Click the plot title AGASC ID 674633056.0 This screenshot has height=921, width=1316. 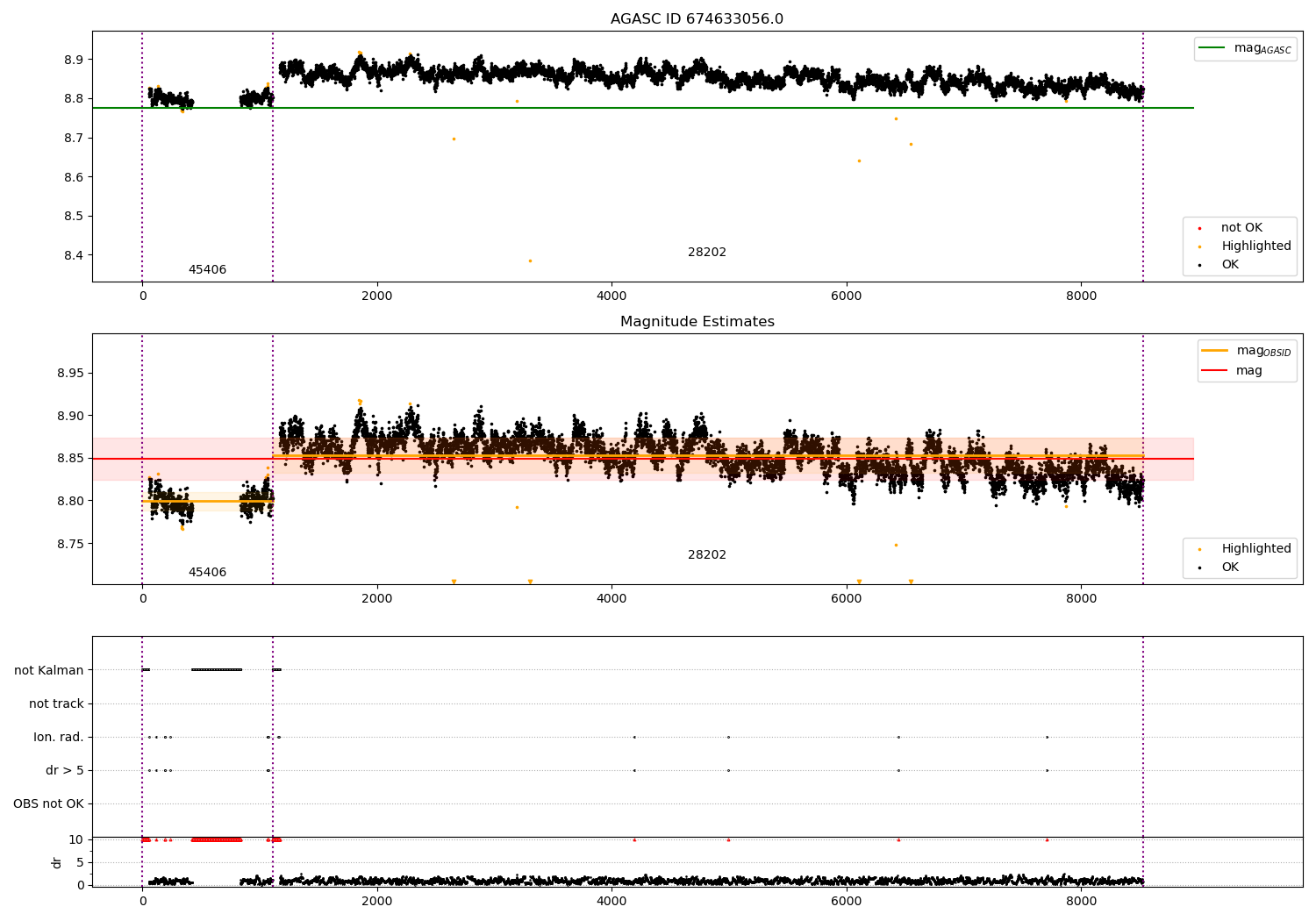point(697,19)
